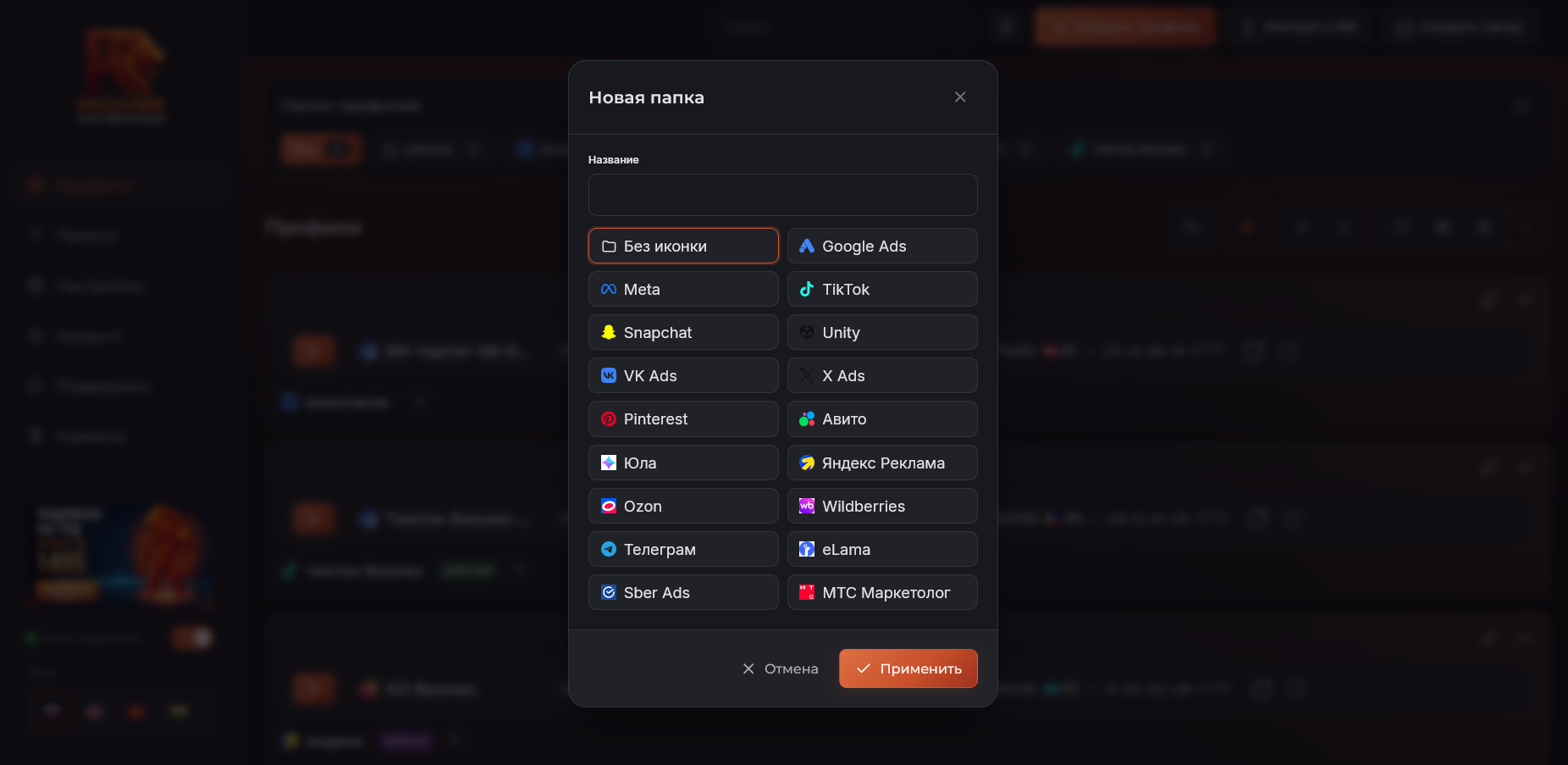Select the TikTok icon option
This screenshot has width=1568, height=765.
click(882, 289)
